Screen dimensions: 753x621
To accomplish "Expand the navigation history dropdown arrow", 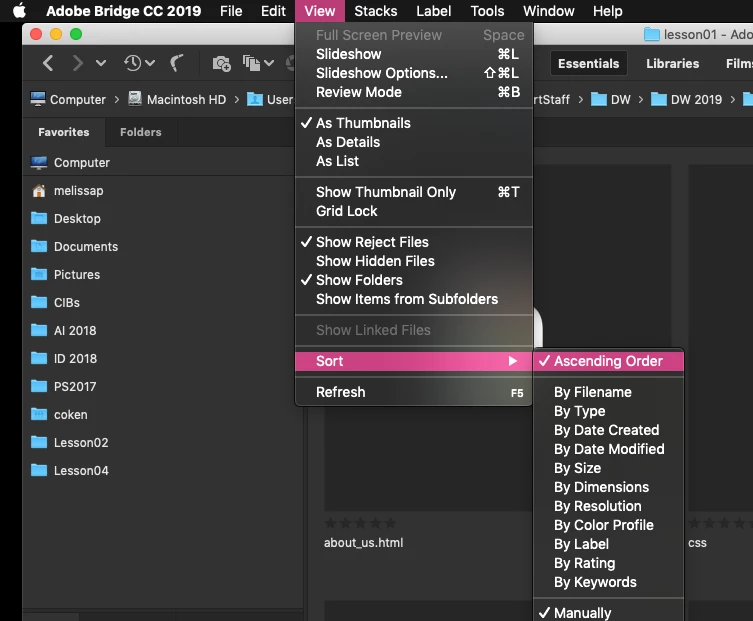I will click(x=101, y=62).
